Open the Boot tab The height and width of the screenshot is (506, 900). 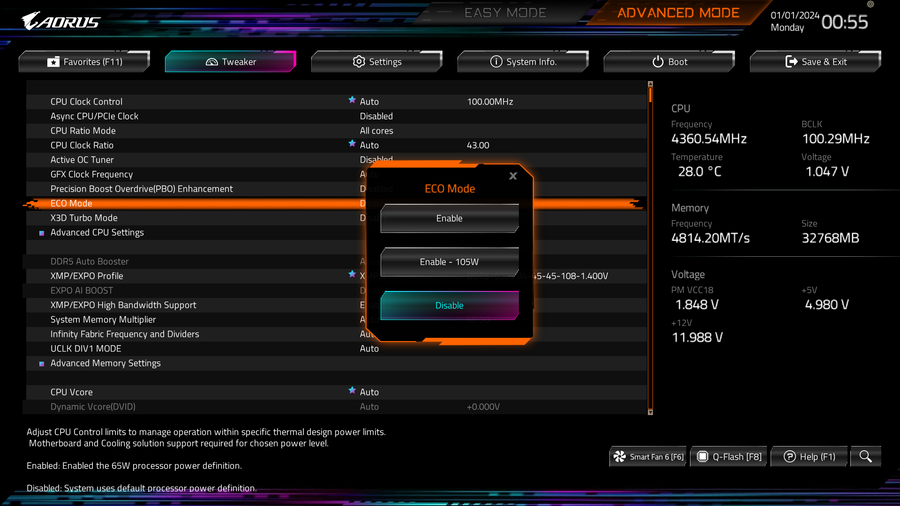[669, 61]
